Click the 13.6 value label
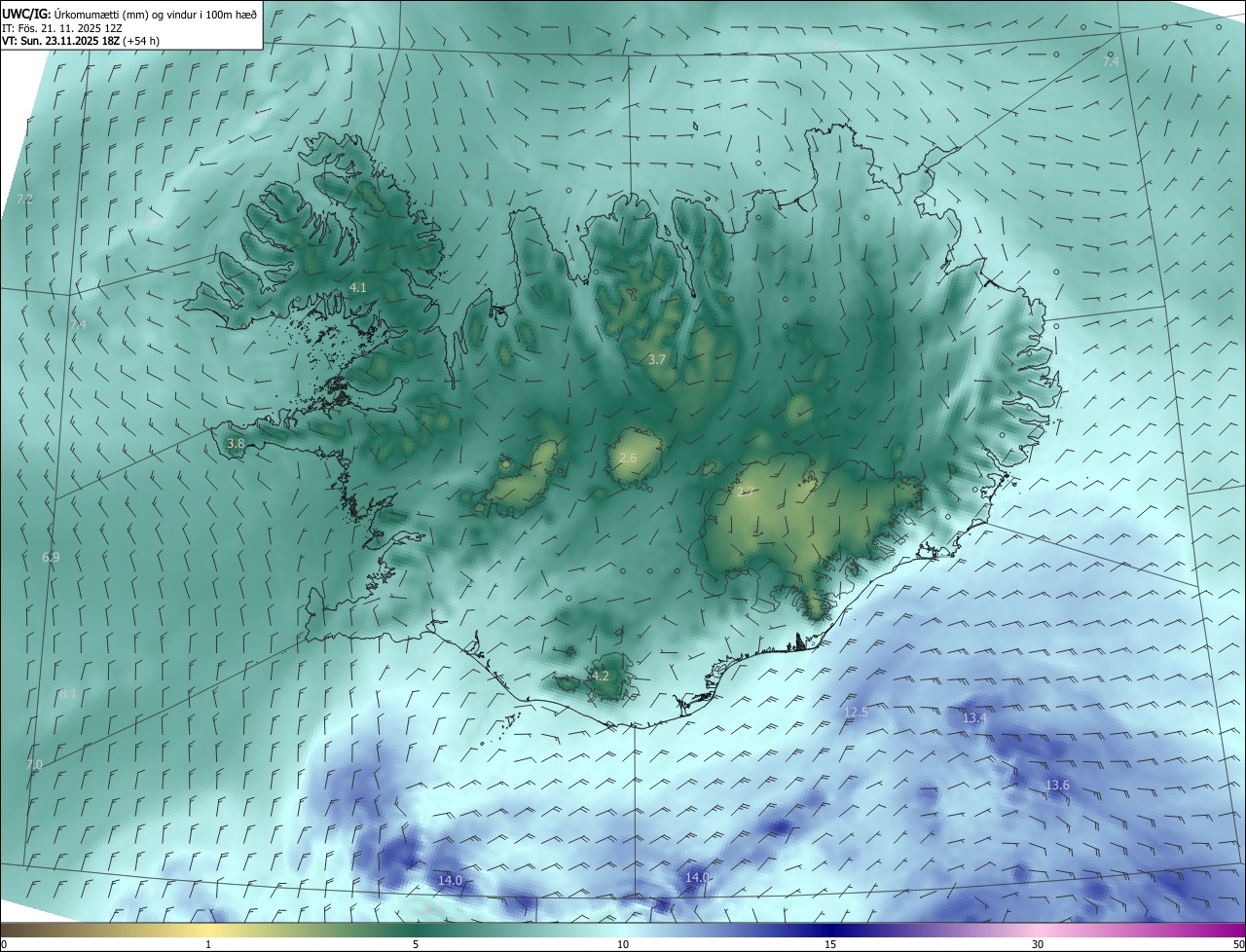This screenshot has width=1246, height=952. (1057, 785)
